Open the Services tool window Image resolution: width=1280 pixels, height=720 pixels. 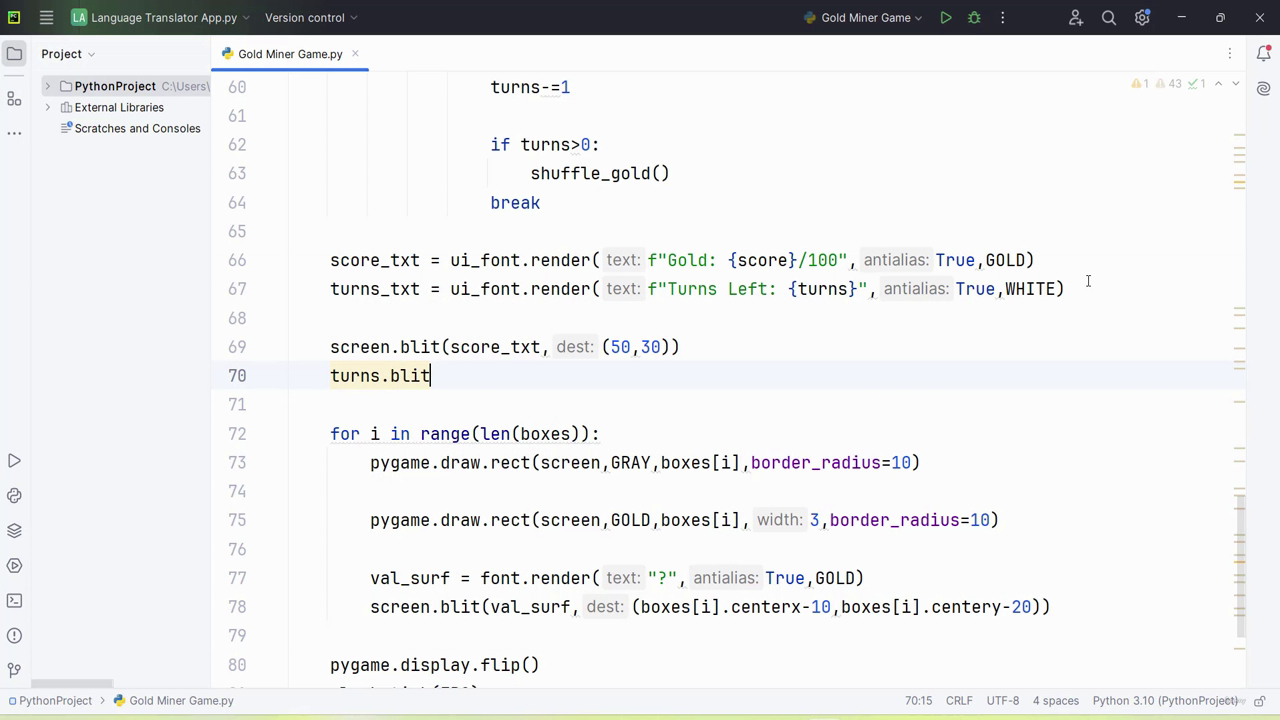tap(14, 566)
